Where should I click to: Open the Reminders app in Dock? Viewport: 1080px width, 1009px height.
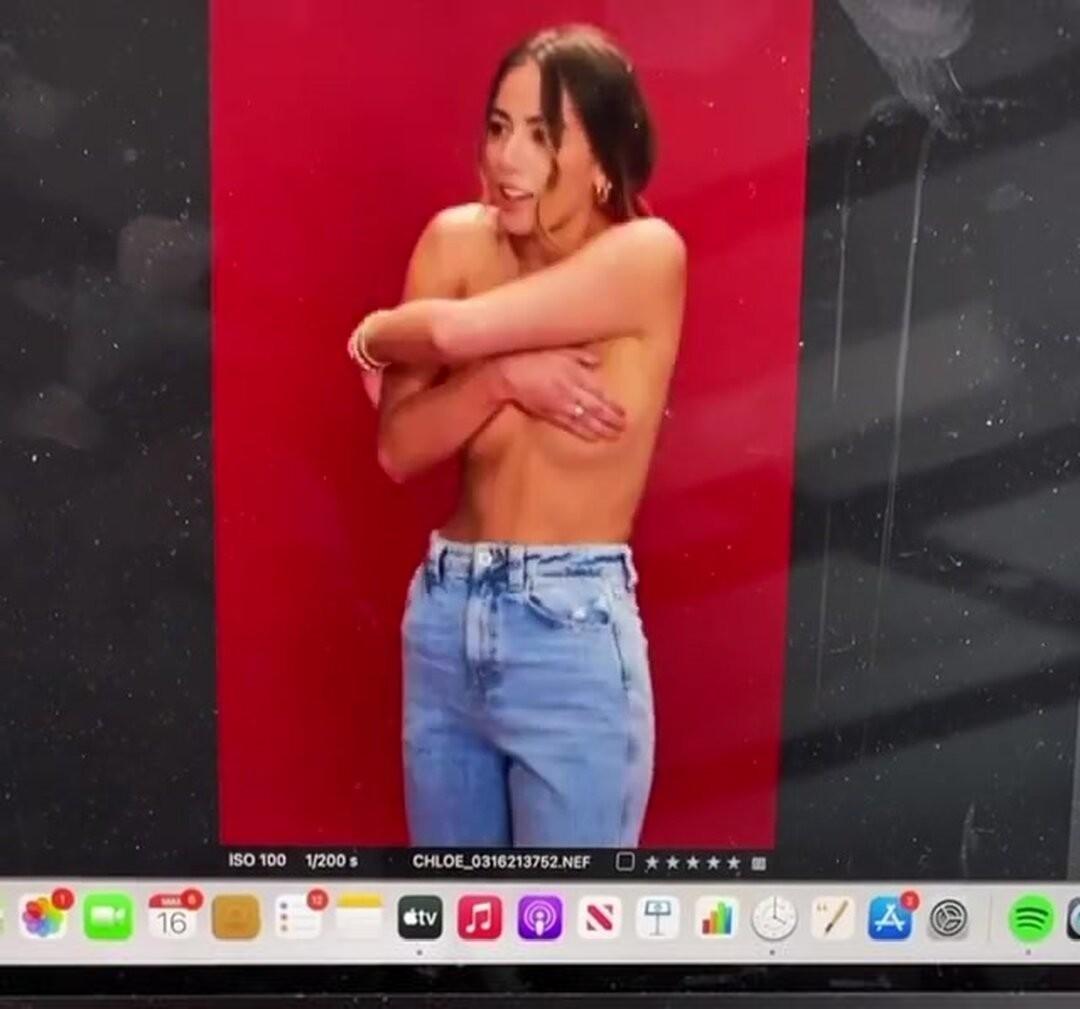click(299, 917)
